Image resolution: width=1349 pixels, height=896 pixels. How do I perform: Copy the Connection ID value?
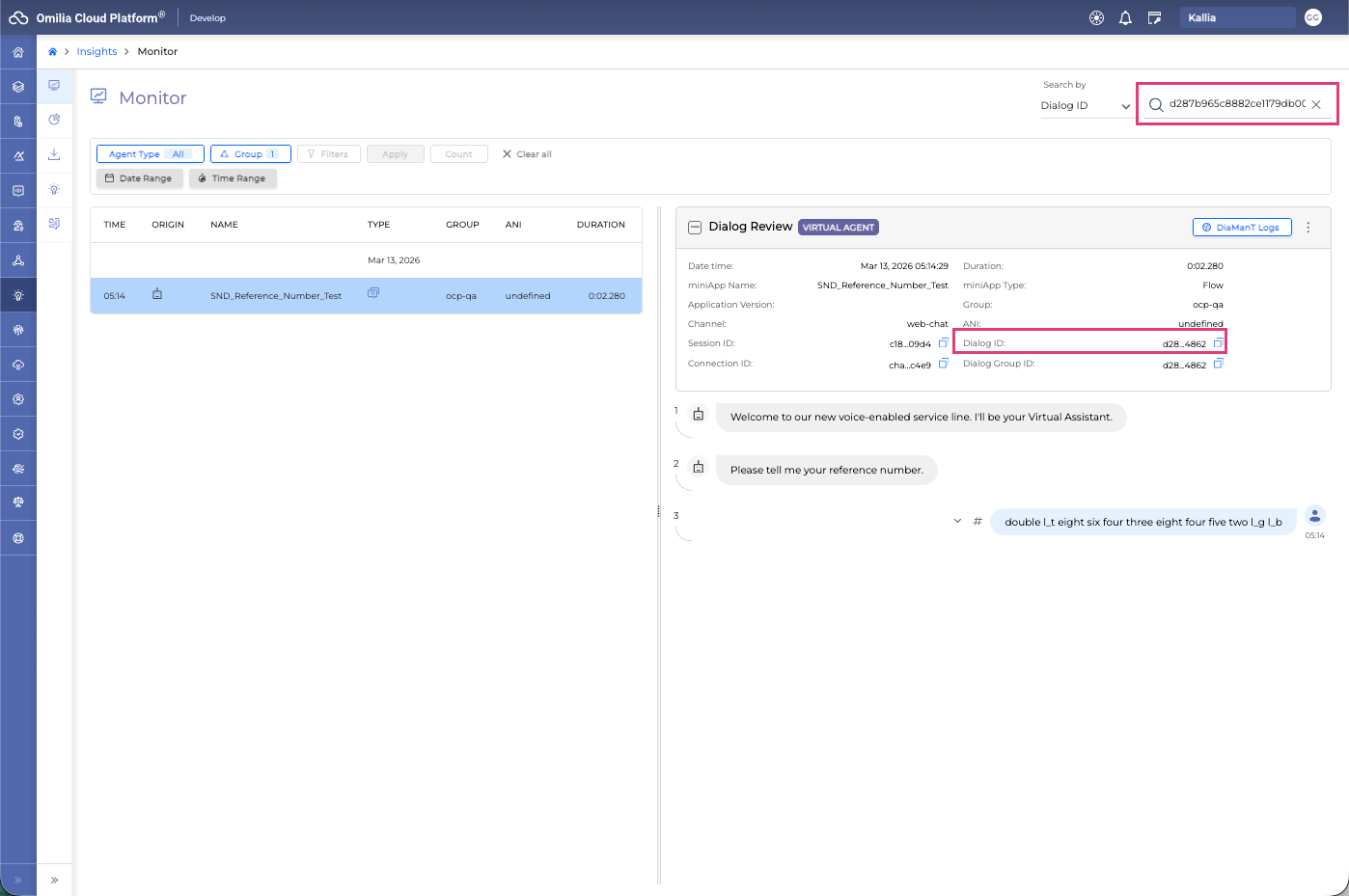(x=943, y=364)
